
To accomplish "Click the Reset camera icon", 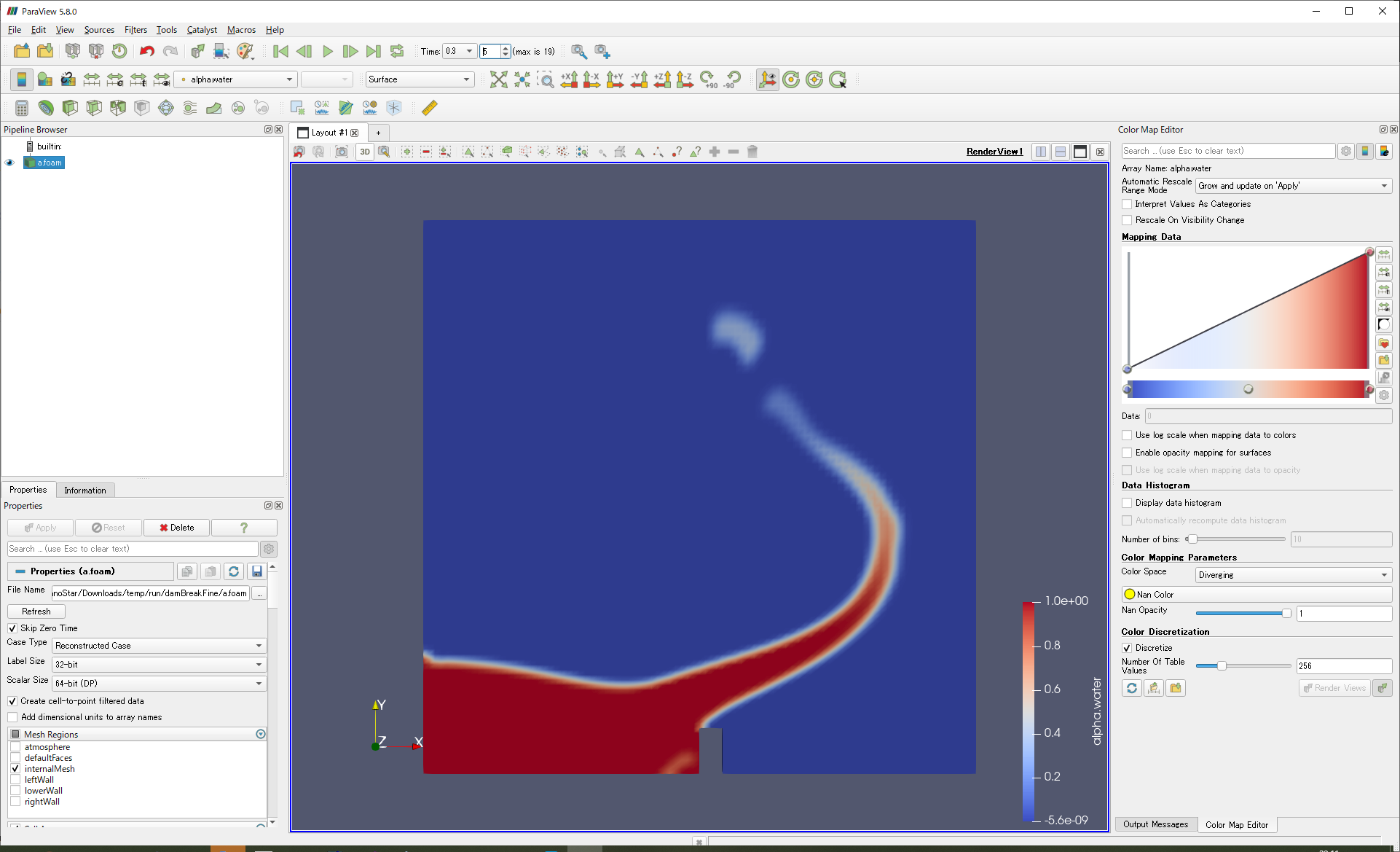I will point(499,79).
